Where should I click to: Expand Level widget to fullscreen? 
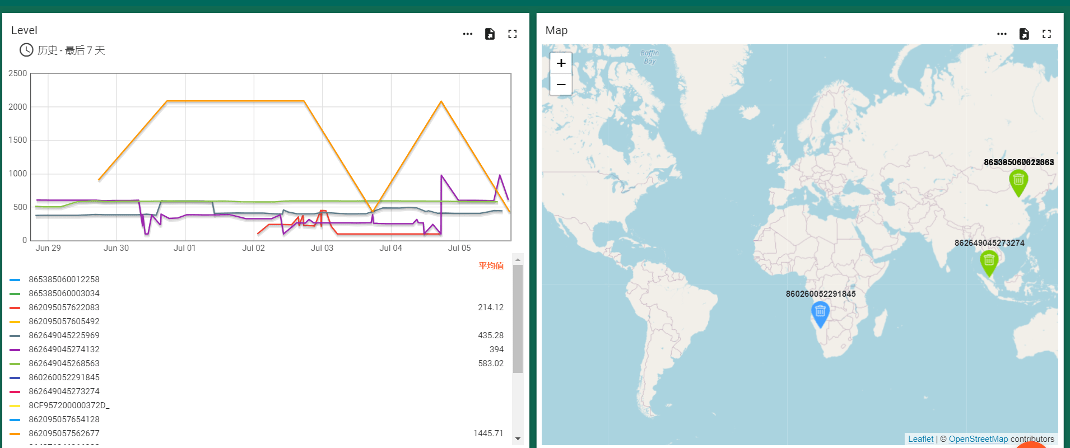(513, 34)
